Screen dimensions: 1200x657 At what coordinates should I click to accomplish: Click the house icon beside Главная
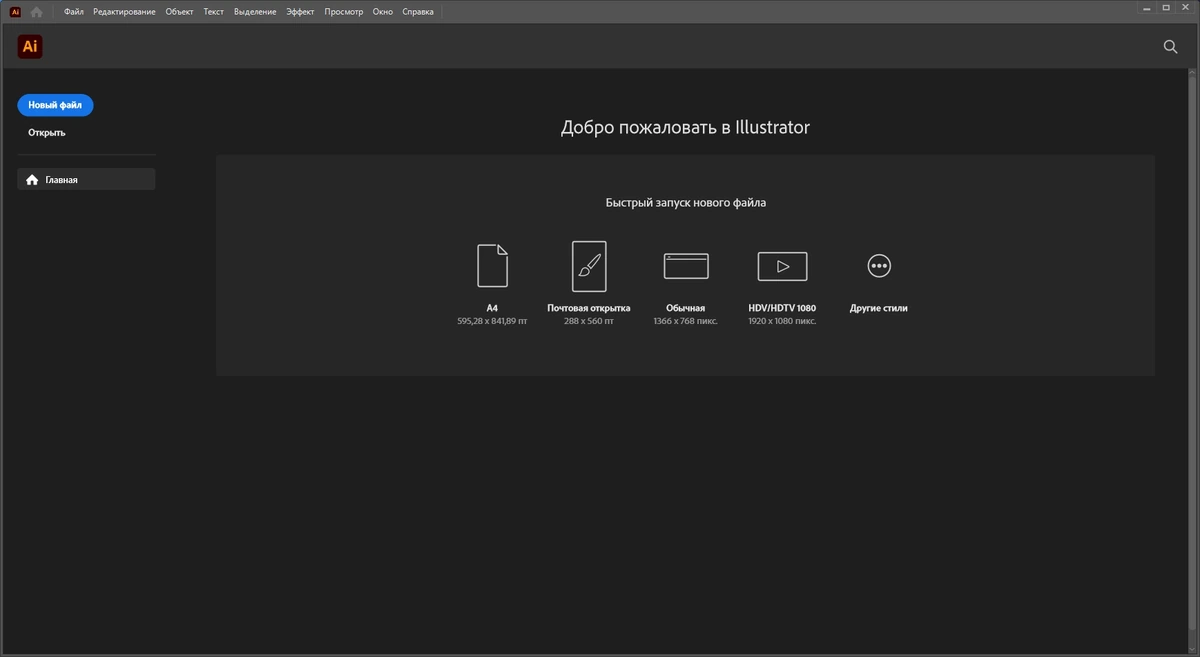pyautogui.click(x=32, y=180)
